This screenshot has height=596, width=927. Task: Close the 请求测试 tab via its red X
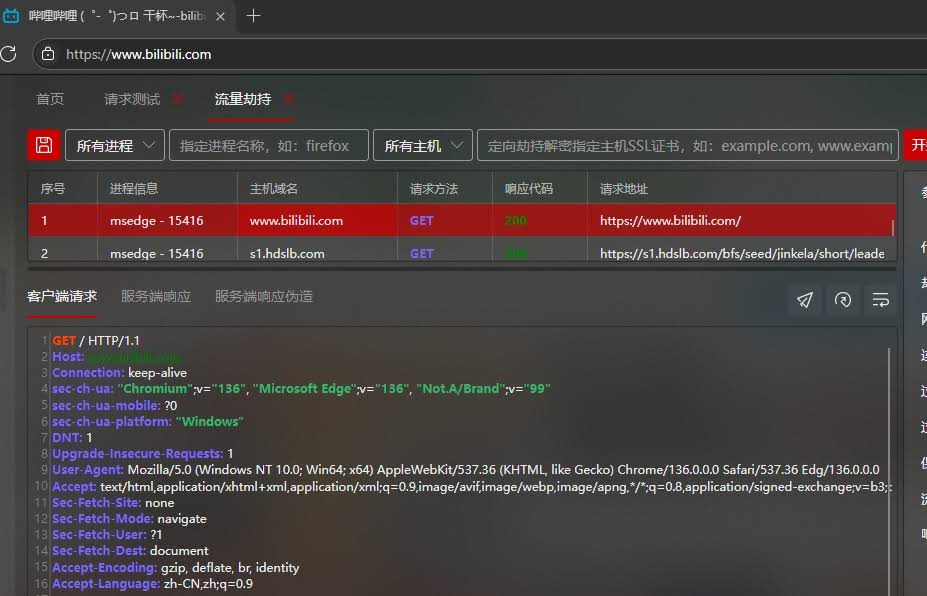coord(177,99)
